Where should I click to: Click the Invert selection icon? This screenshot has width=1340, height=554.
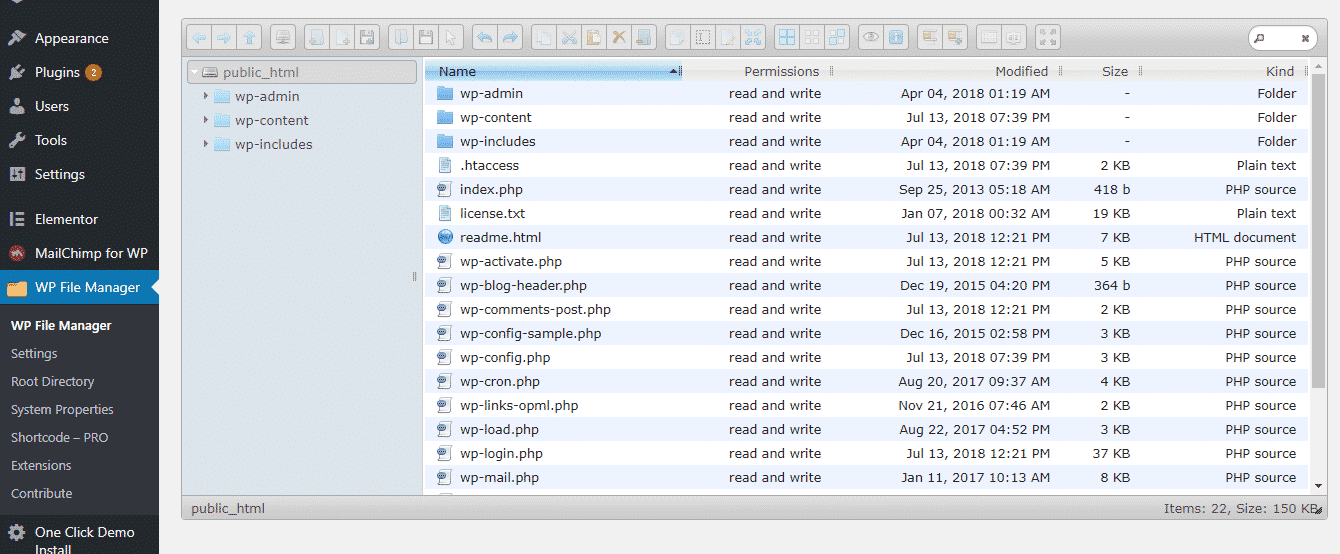point(837,38)
